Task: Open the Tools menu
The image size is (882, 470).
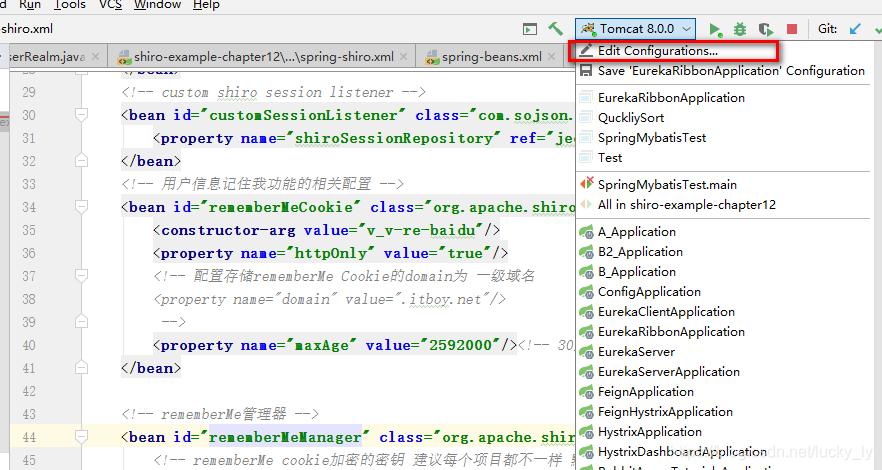Action: click(x=70, y=5)
